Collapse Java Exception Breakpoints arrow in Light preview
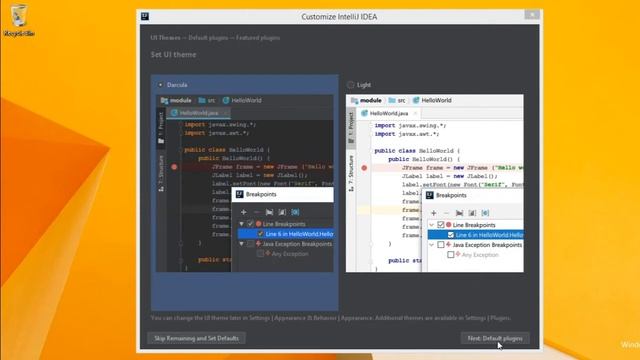The width and height of the screenshot is (640, 360). point(432,244)
